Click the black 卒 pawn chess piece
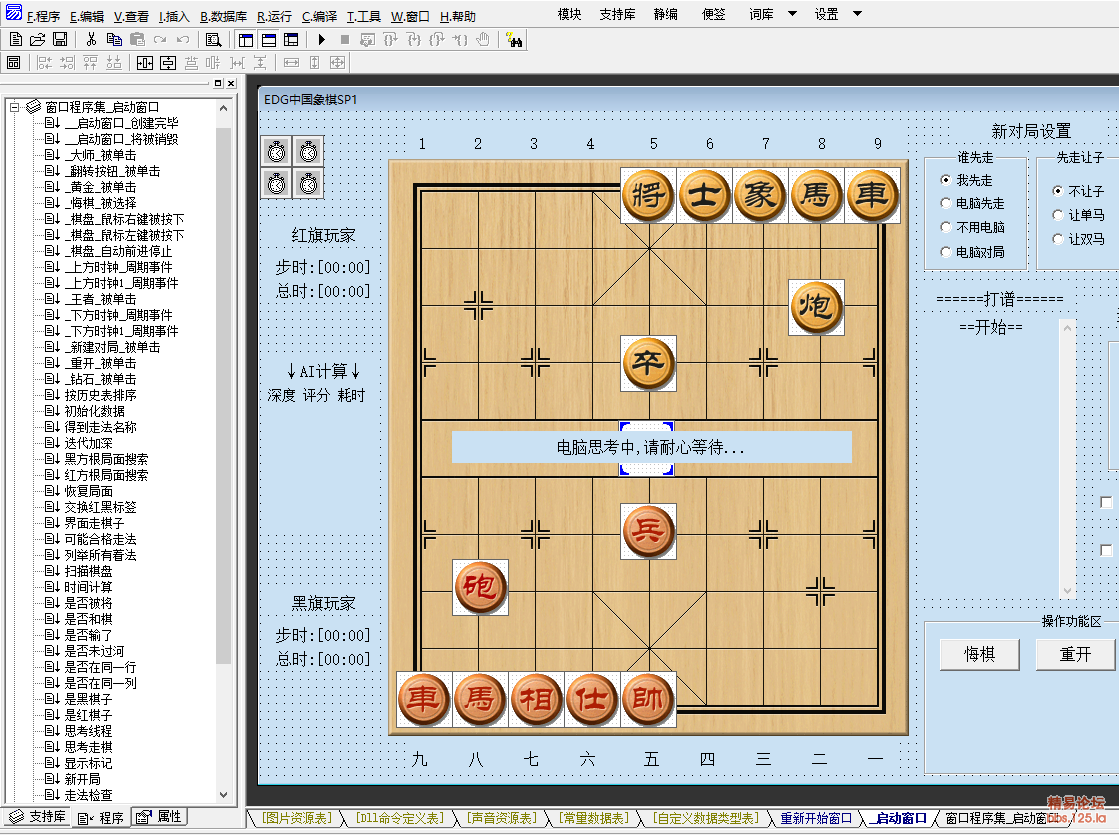The image size is (1119, 835). point(648,363)
